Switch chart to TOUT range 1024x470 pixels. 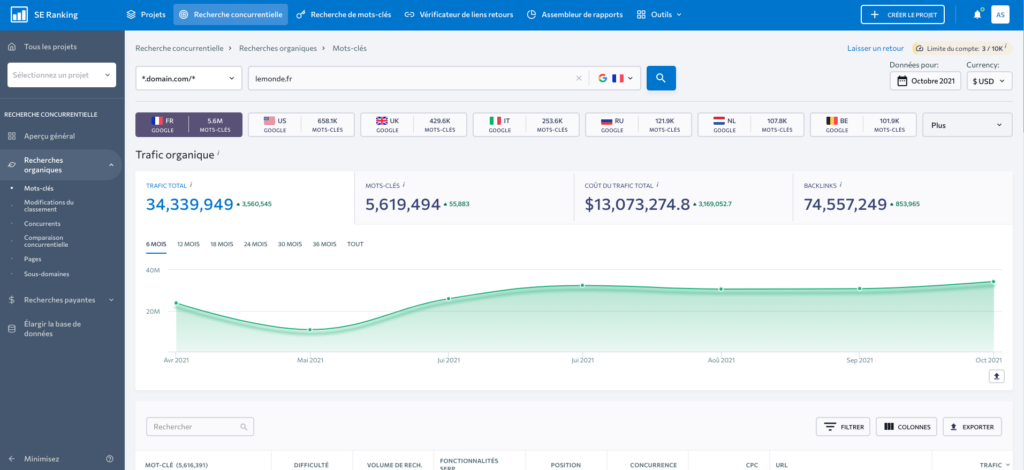355,244
